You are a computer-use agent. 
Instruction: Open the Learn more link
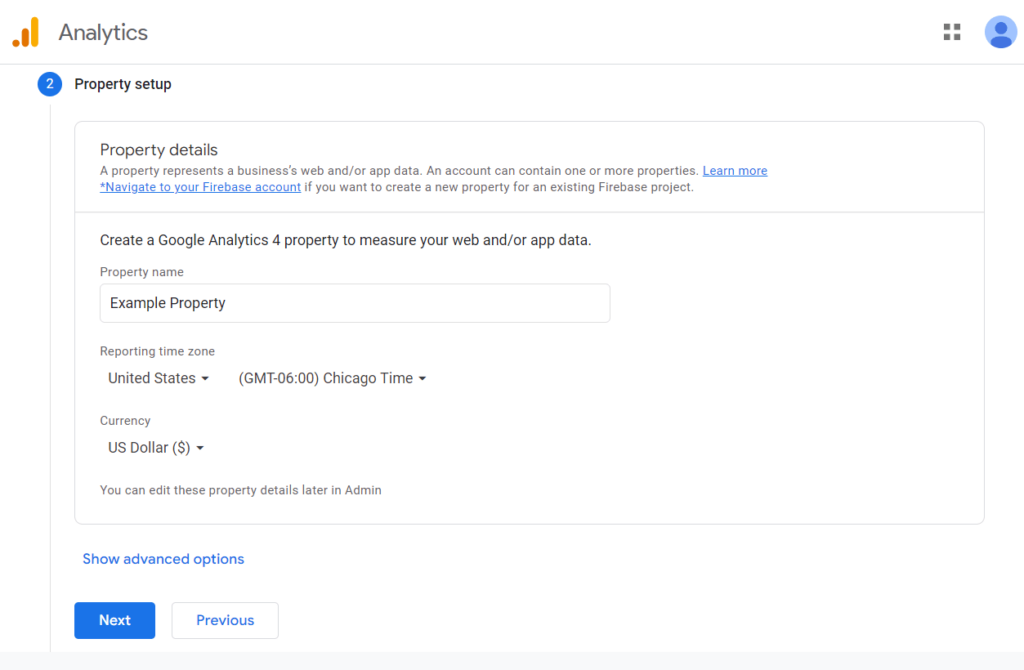734,170
